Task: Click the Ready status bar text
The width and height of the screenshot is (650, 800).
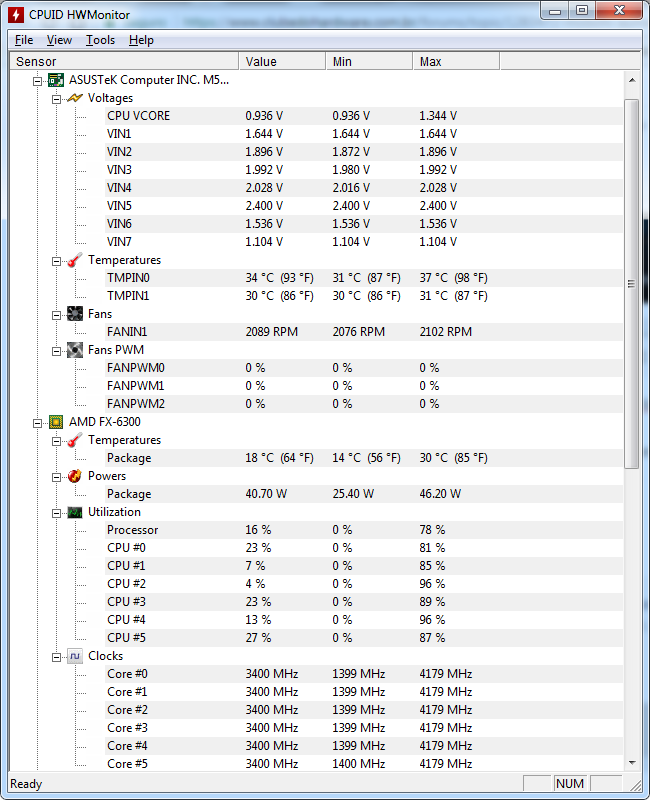Action: coord(26,784)
